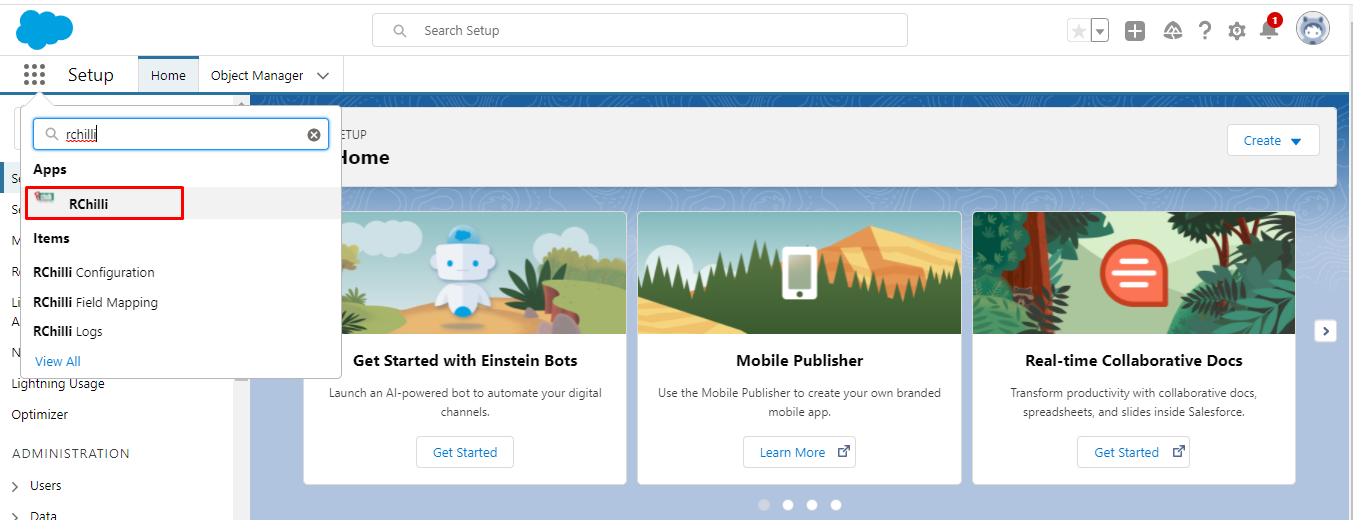Open the Create dropdown button
This screenshot has height=520, width=1353.
click(1273, 140)
